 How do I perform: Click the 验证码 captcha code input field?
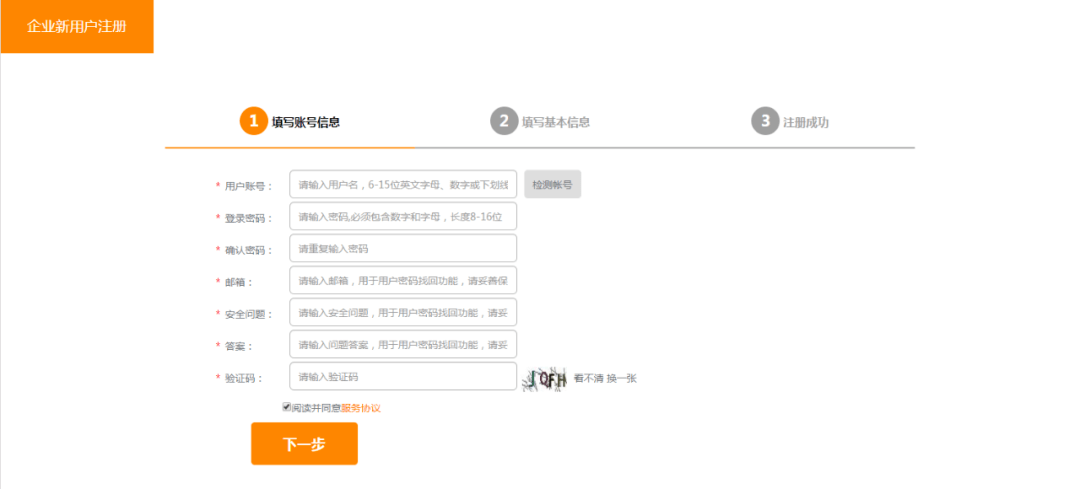pyautogui.click(x=403, y=377)
